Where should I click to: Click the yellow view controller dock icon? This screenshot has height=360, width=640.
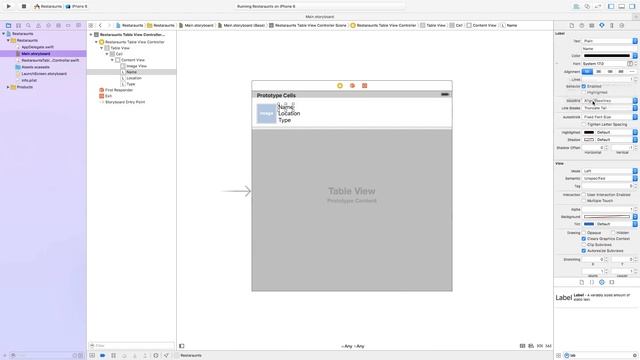(340, 86)
